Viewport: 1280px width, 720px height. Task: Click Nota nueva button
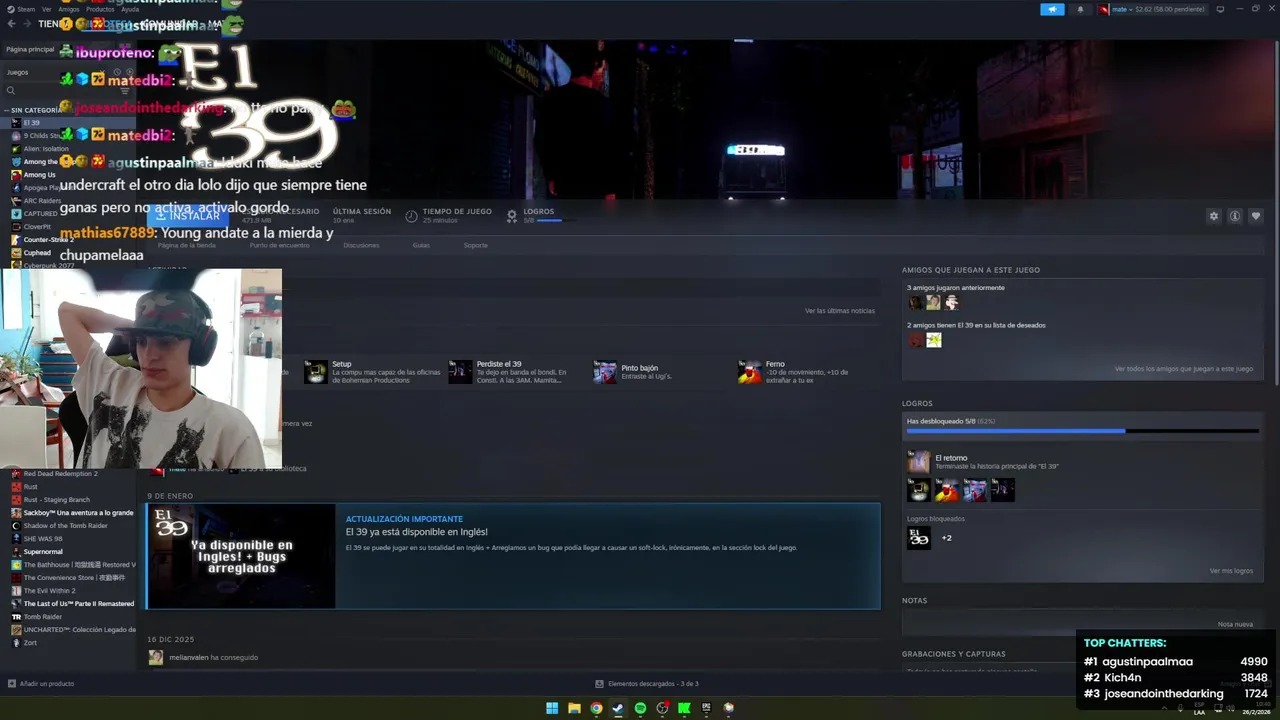pyautogui.click(x=1235, y=624)
